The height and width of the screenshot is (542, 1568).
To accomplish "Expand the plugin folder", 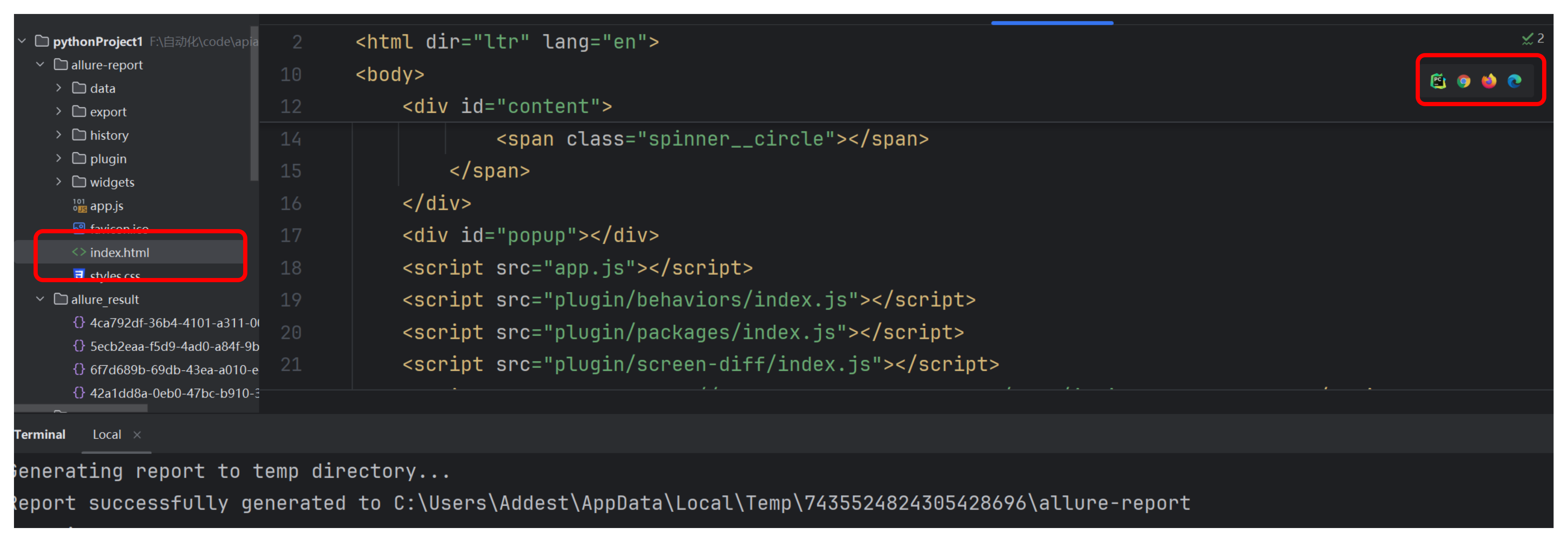I will [x=58, y=158].
